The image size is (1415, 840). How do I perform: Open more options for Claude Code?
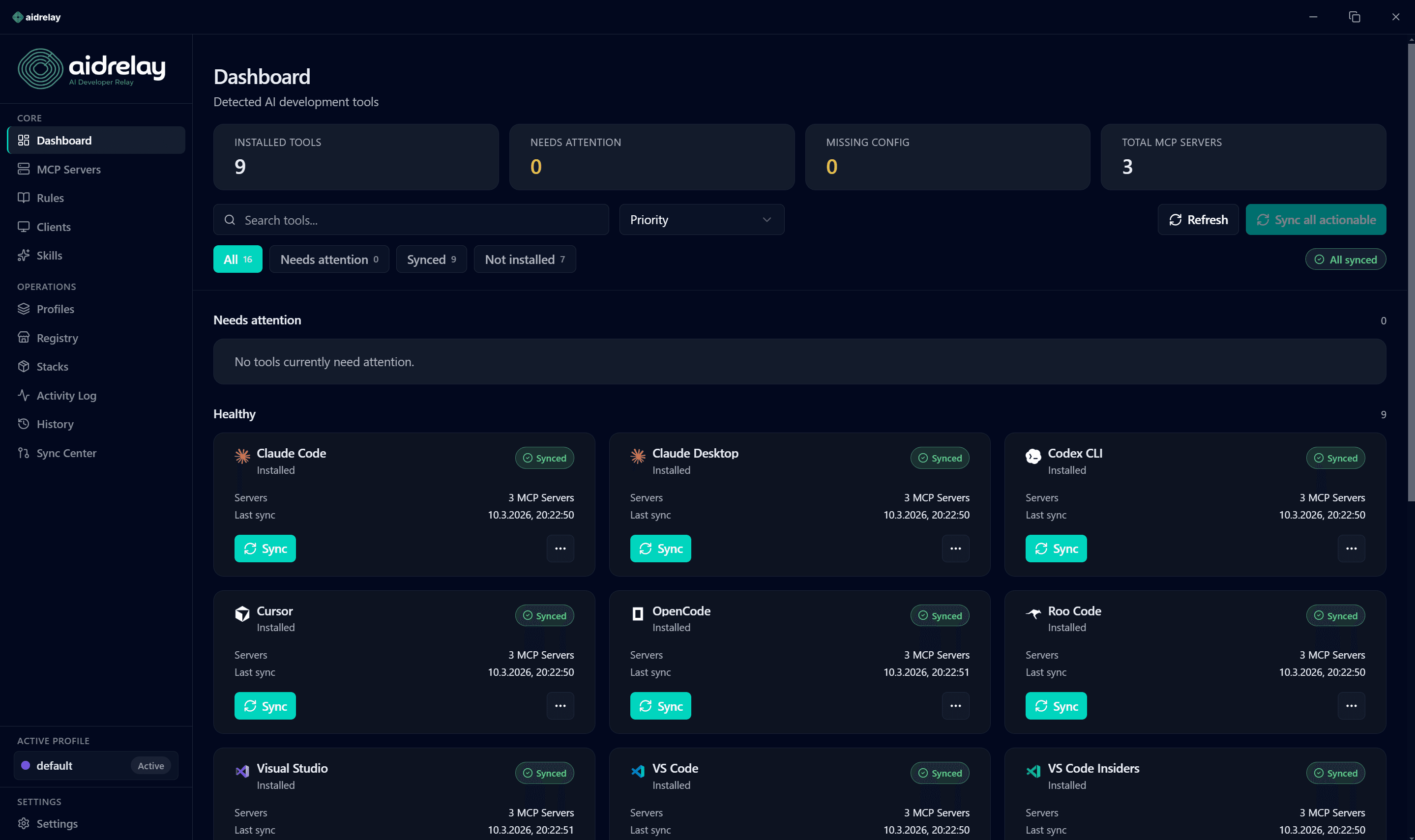(560, 549)
